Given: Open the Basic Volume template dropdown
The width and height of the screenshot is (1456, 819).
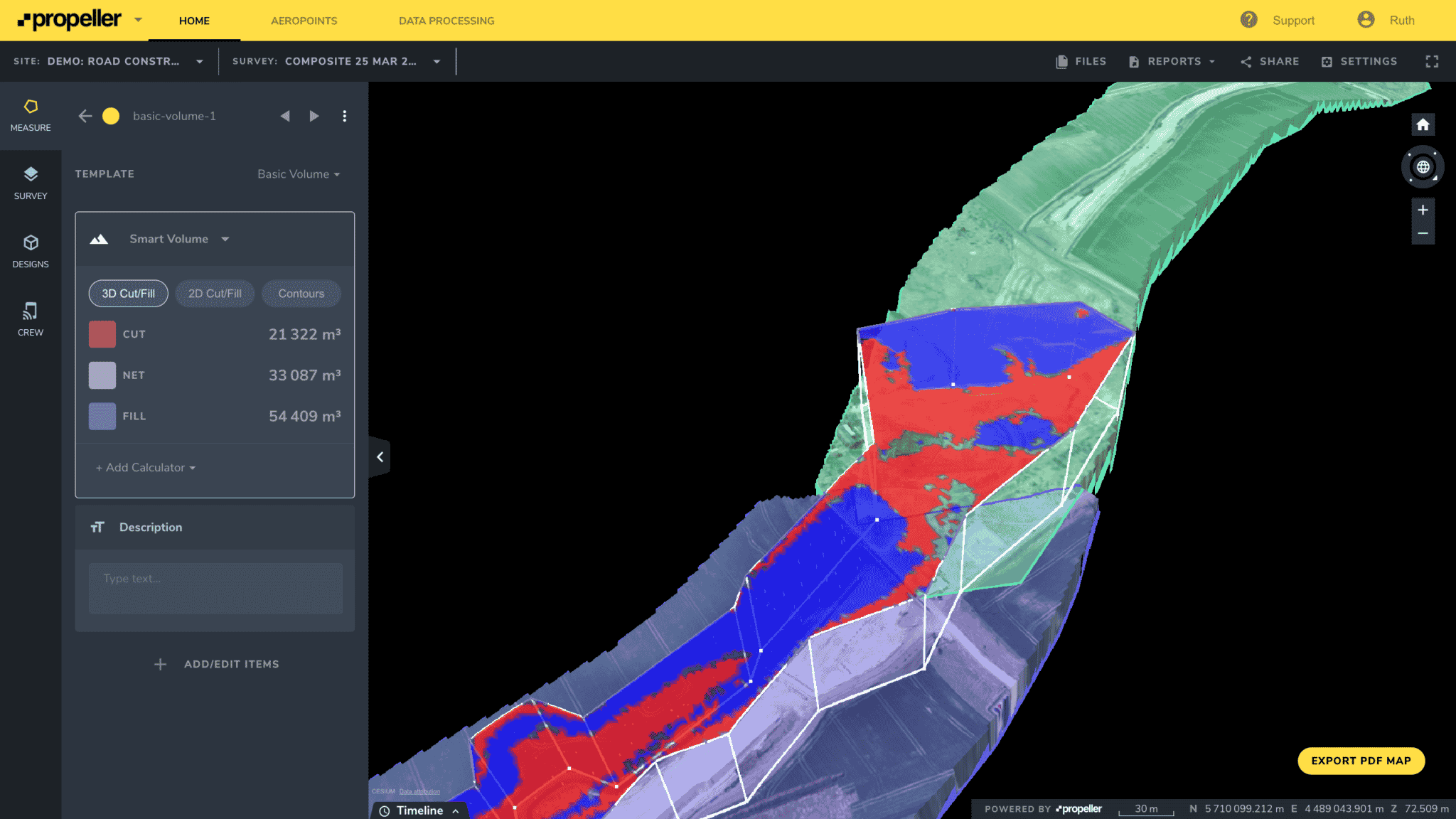Looking at the screenshot, I should [x=299, y=174].
